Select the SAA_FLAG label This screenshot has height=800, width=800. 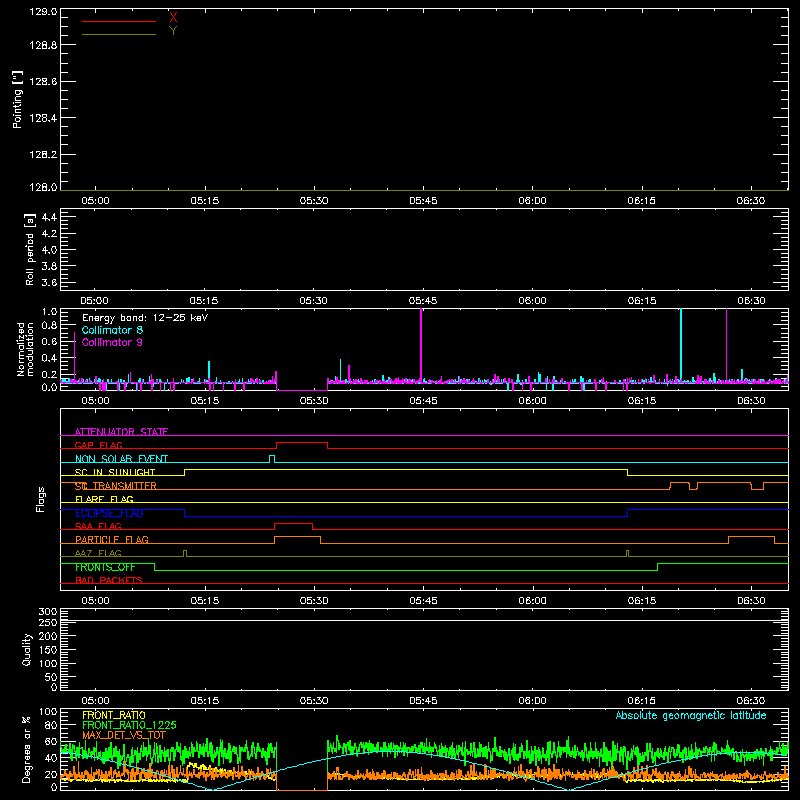98,526
